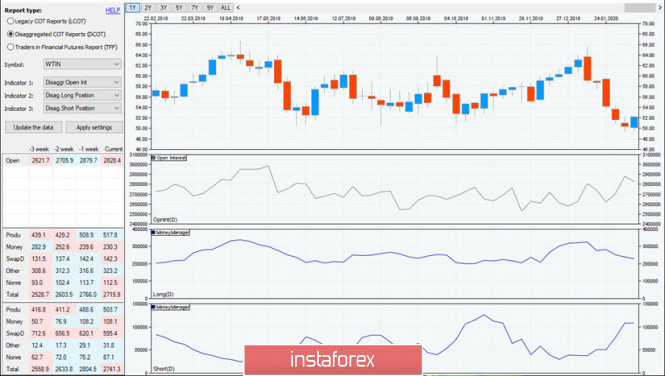Open the Symbol dropdown showing WTIN
This screenshot has width=665, height=376.
click(82, 64)
